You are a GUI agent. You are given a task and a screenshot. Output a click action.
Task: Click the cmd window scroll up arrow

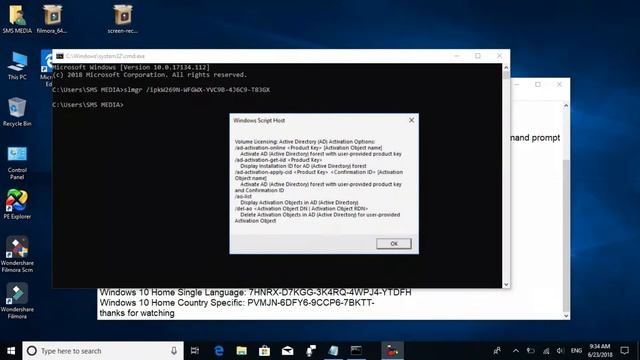(506, 68)
